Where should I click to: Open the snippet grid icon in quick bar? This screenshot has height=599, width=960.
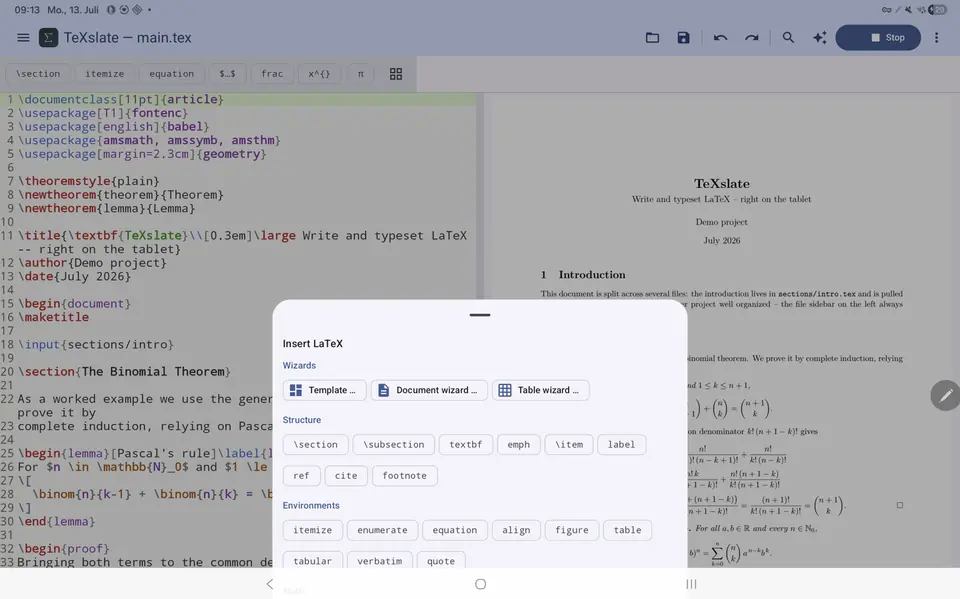click(x=396, y=73)
